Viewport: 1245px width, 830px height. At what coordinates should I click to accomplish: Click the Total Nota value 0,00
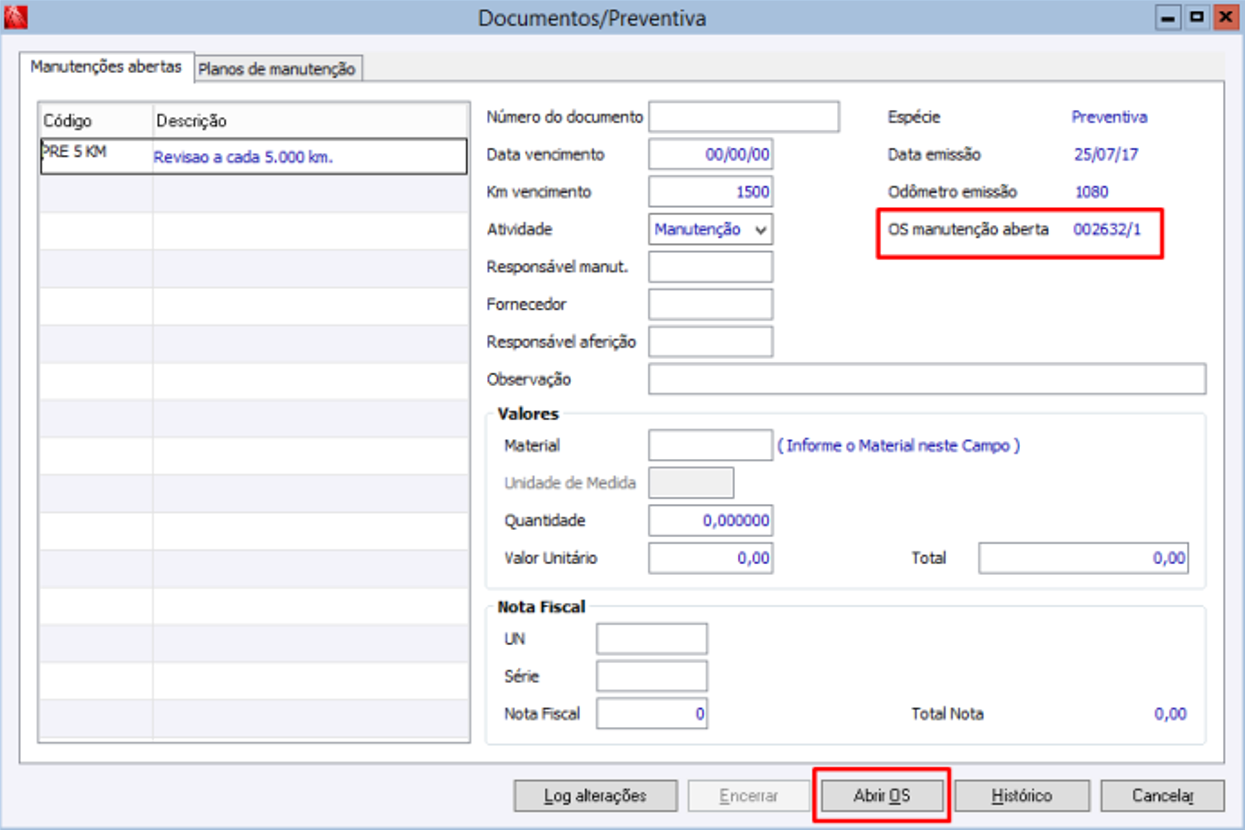(1170, 714)
